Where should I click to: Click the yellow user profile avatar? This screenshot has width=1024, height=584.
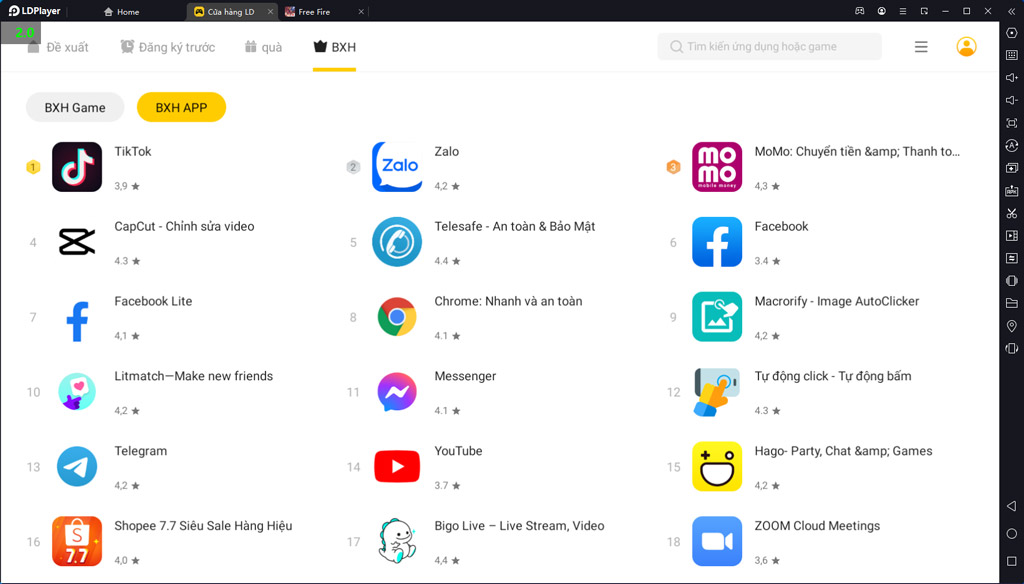tap(966, 46)
